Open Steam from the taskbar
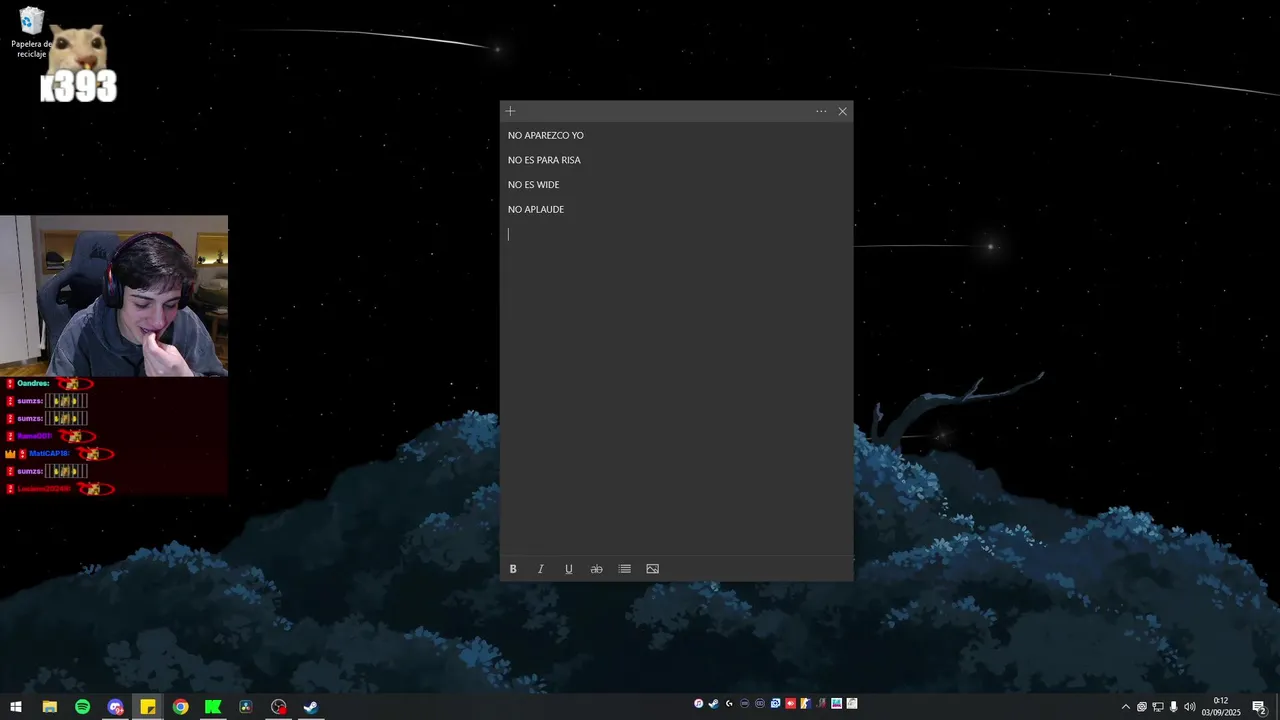Image resolution: width=1280 pixels, height=720 pixels. (x=311, y=707)
